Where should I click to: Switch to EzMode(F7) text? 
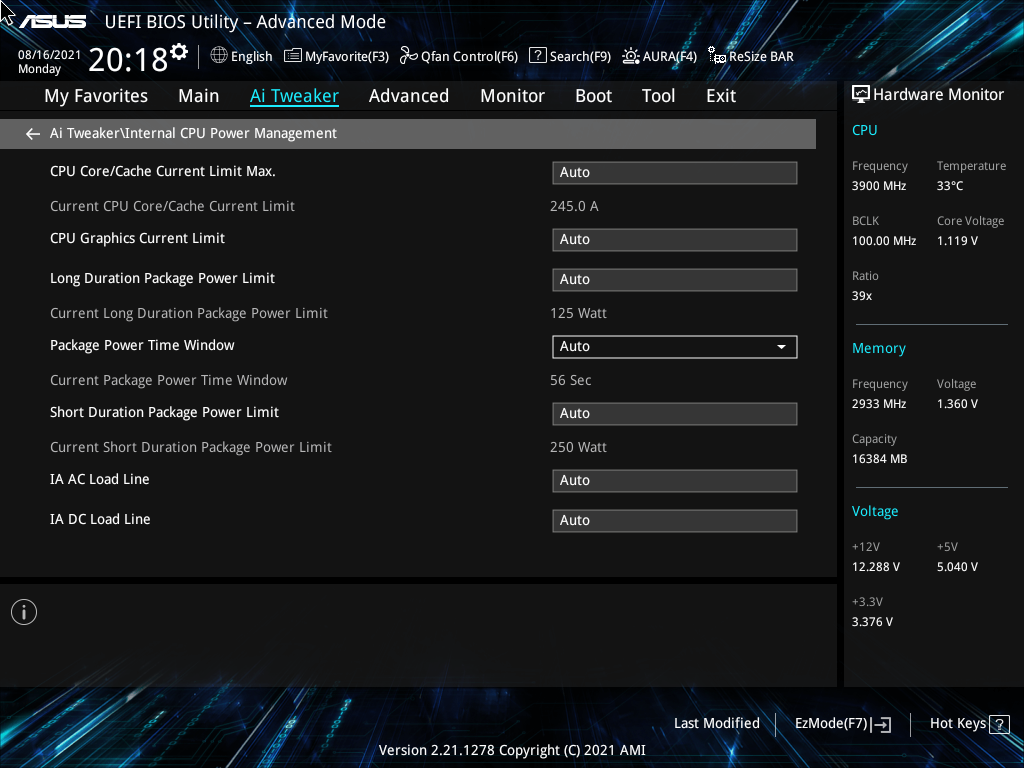pos(831,724)
